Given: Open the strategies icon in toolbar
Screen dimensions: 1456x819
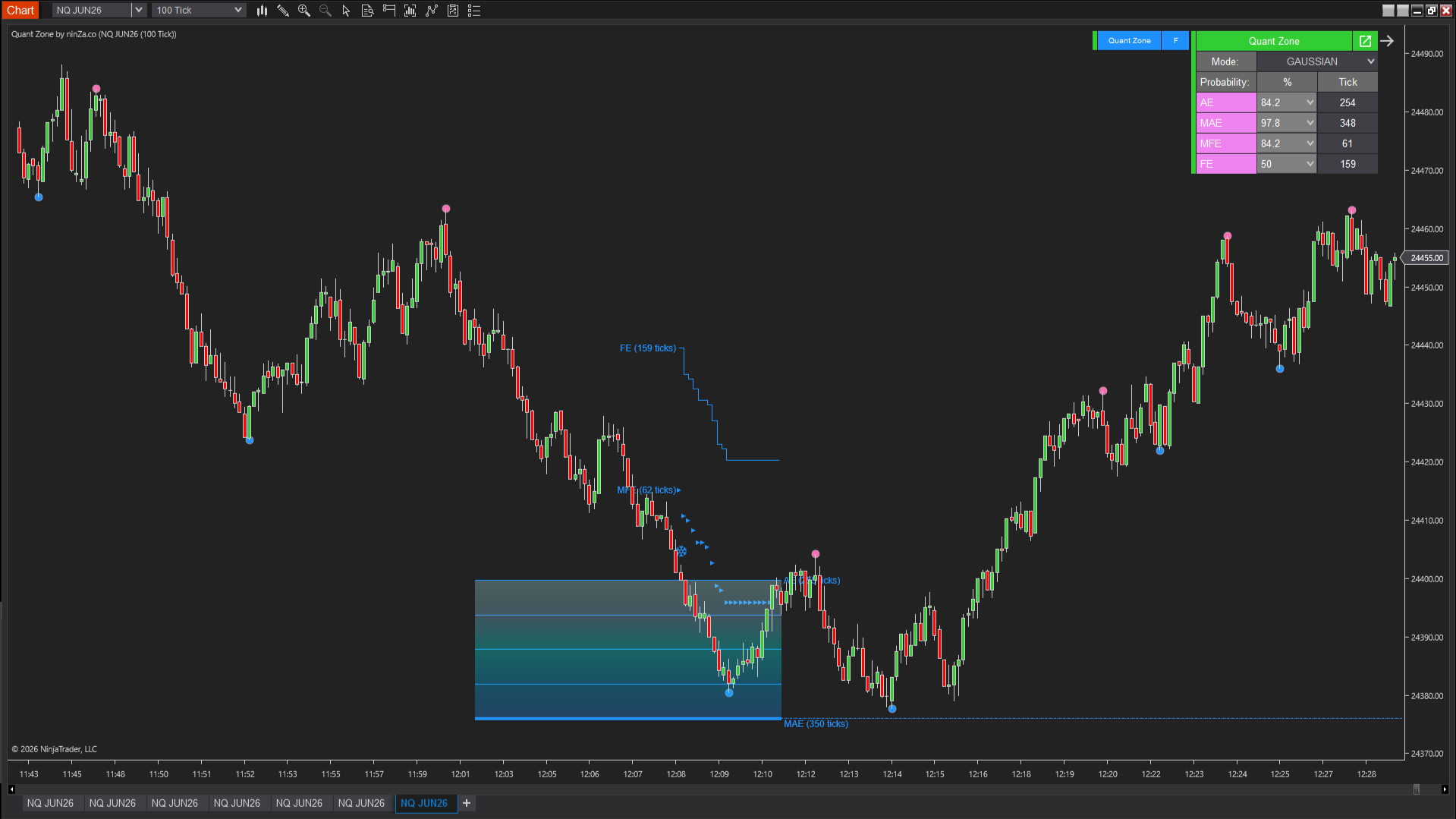Looking at the screenshot, I should [x=453, y=11].
